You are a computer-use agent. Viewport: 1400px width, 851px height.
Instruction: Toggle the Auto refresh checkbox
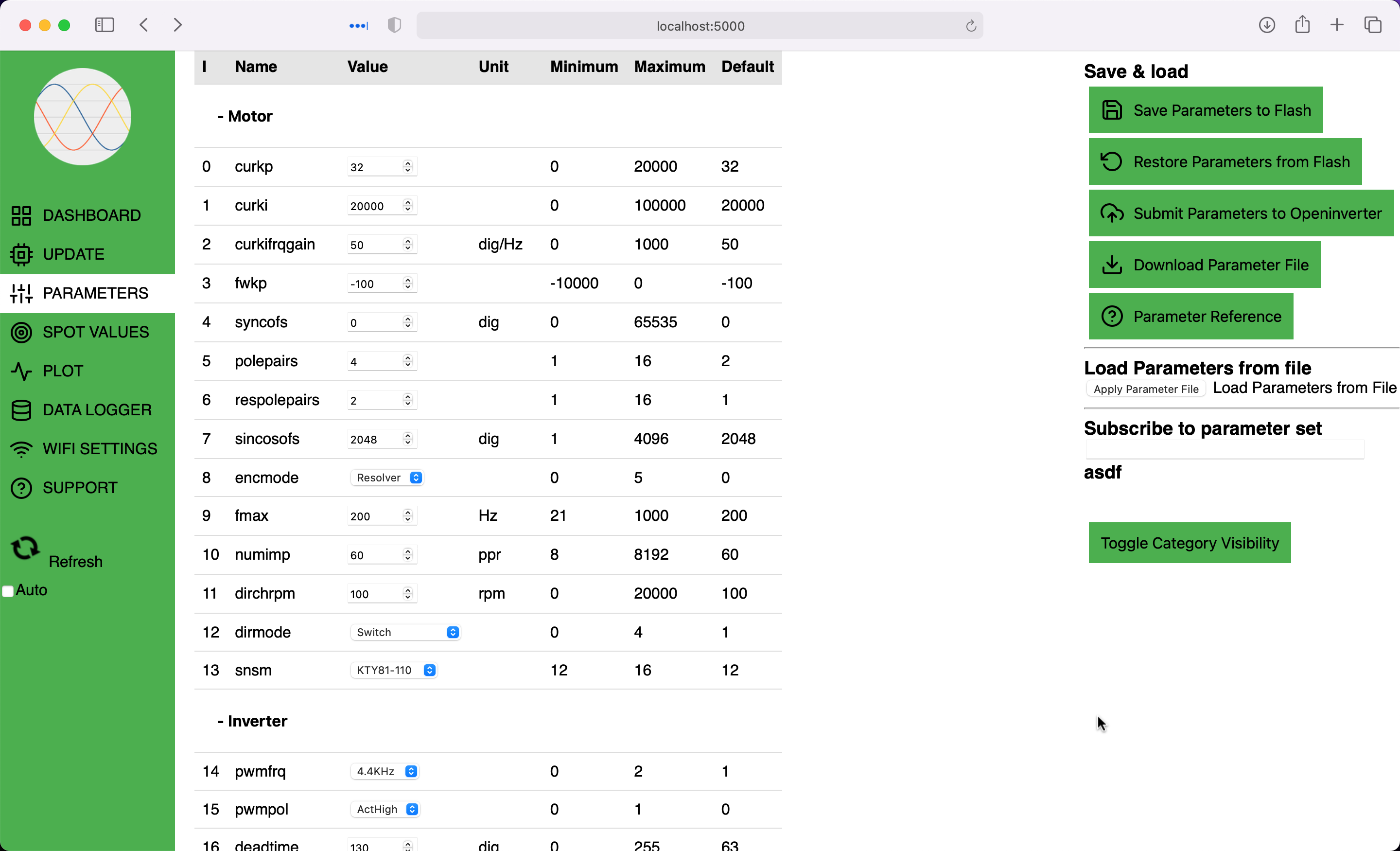8,591
